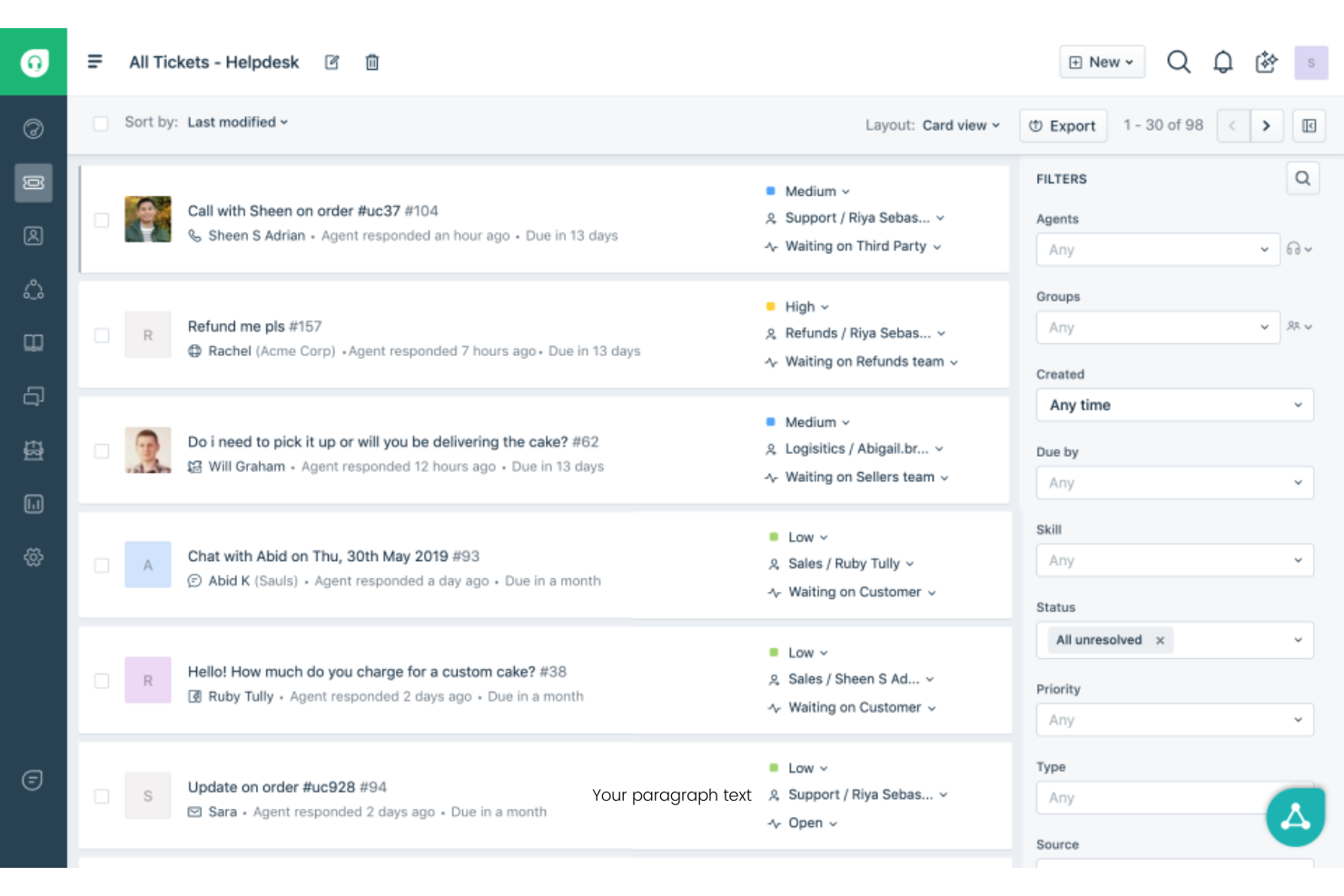
Task: Open the Dashboard from the sidebar
Action: (34, 128)
